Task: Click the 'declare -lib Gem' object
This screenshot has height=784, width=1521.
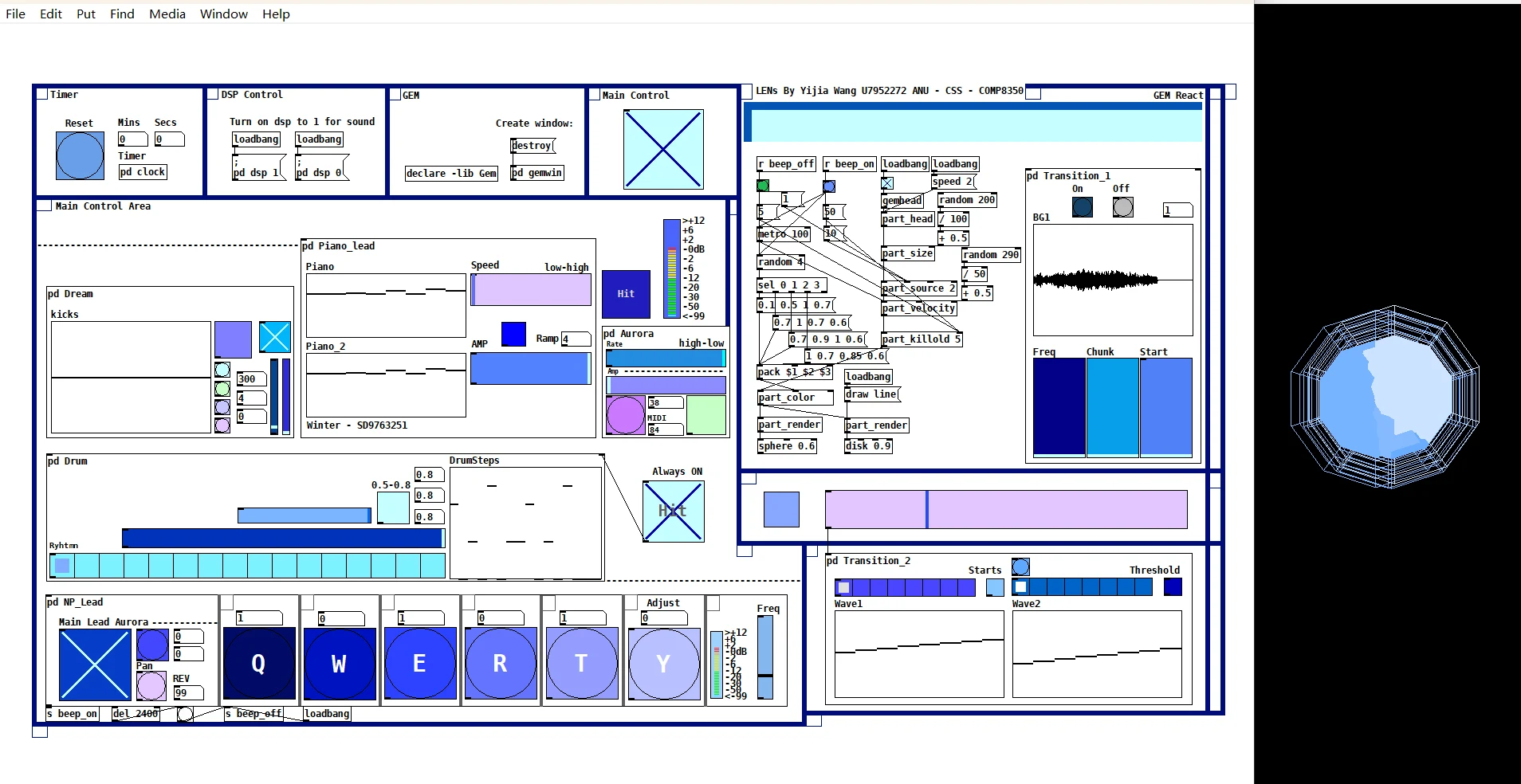Action: point(451,174)
